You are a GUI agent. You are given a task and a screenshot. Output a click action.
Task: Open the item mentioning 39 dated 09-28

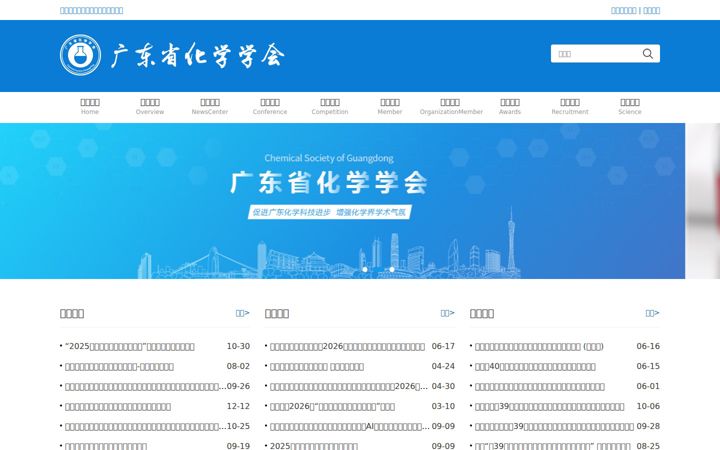pyautogui.click(x=554, y=427)
